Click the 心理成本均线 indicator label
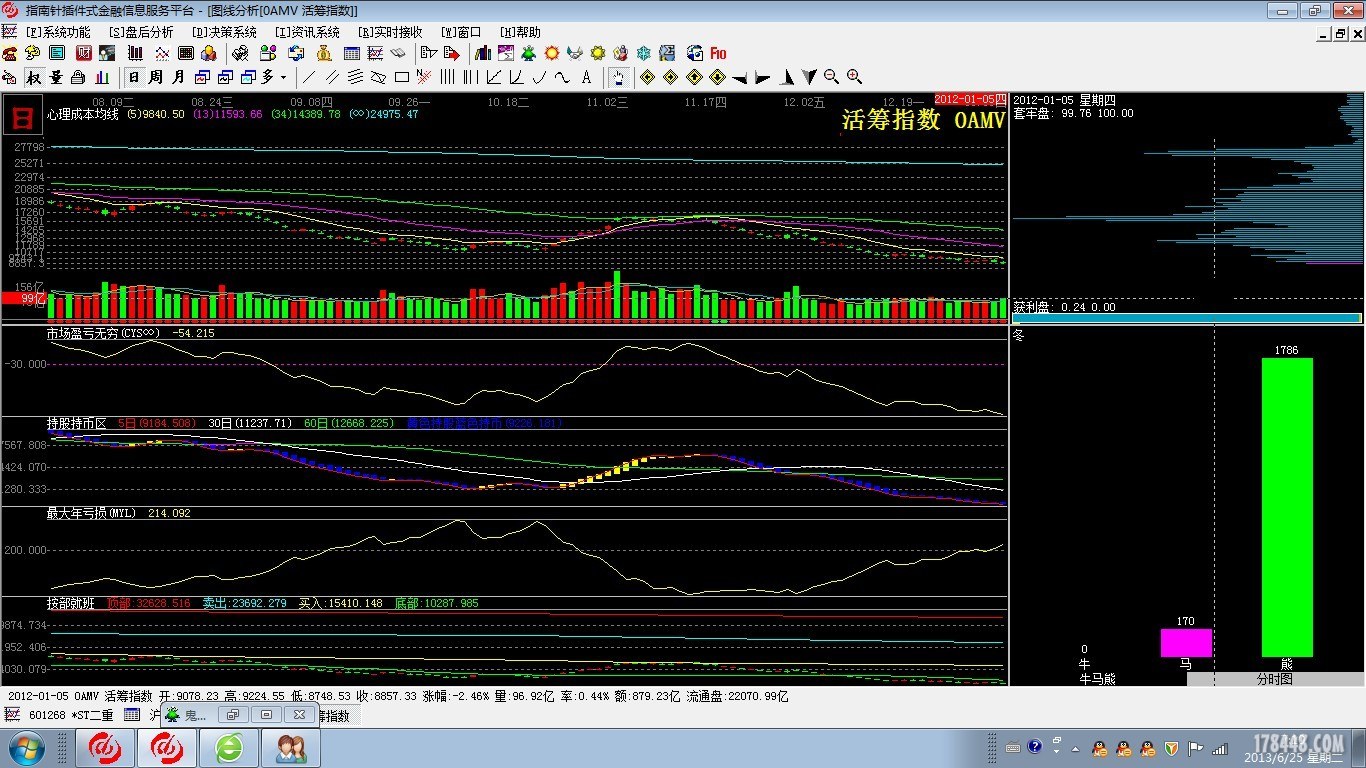This screenshot has width=1366, height=768. click(x=82, y=114)
